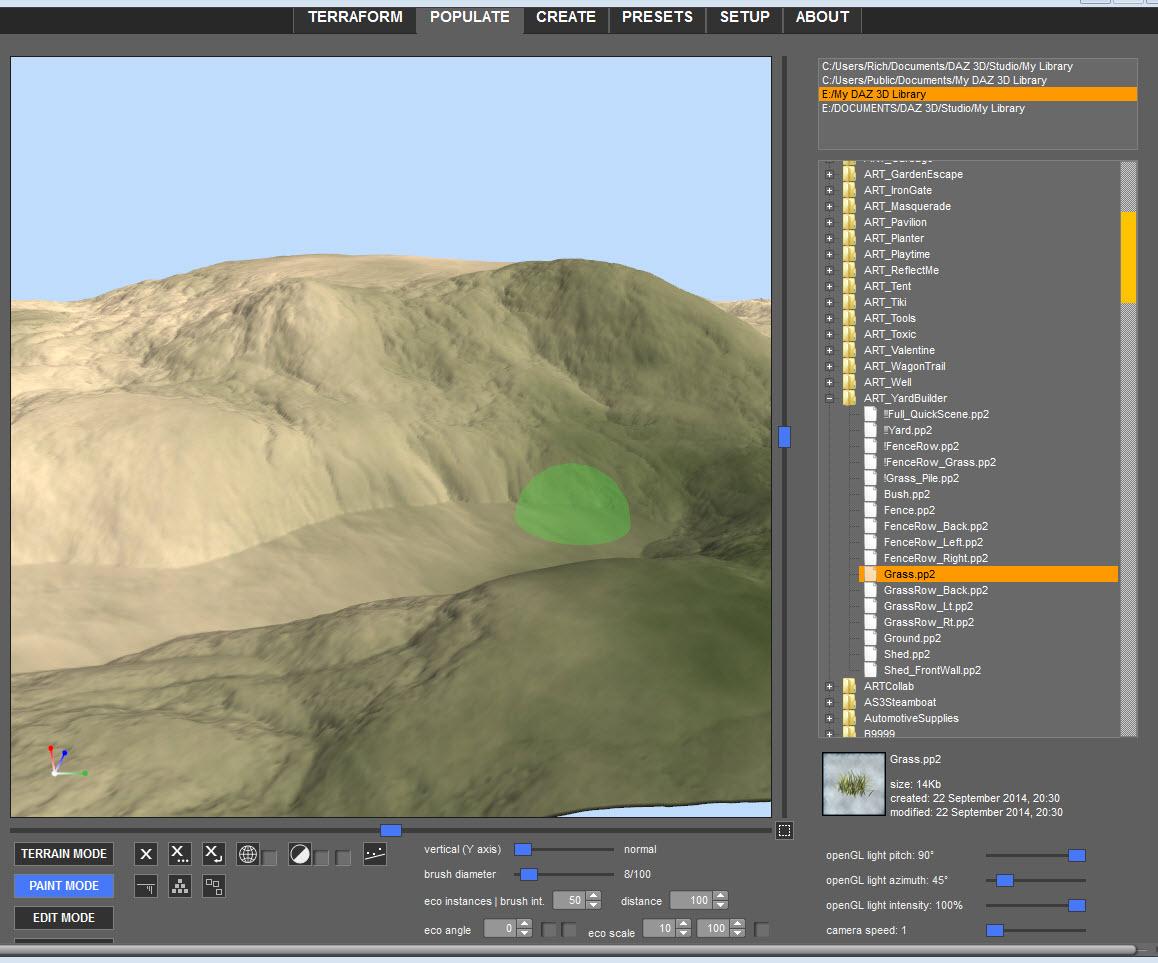Click the hanging line brush icon

click(x=145, y=886)
